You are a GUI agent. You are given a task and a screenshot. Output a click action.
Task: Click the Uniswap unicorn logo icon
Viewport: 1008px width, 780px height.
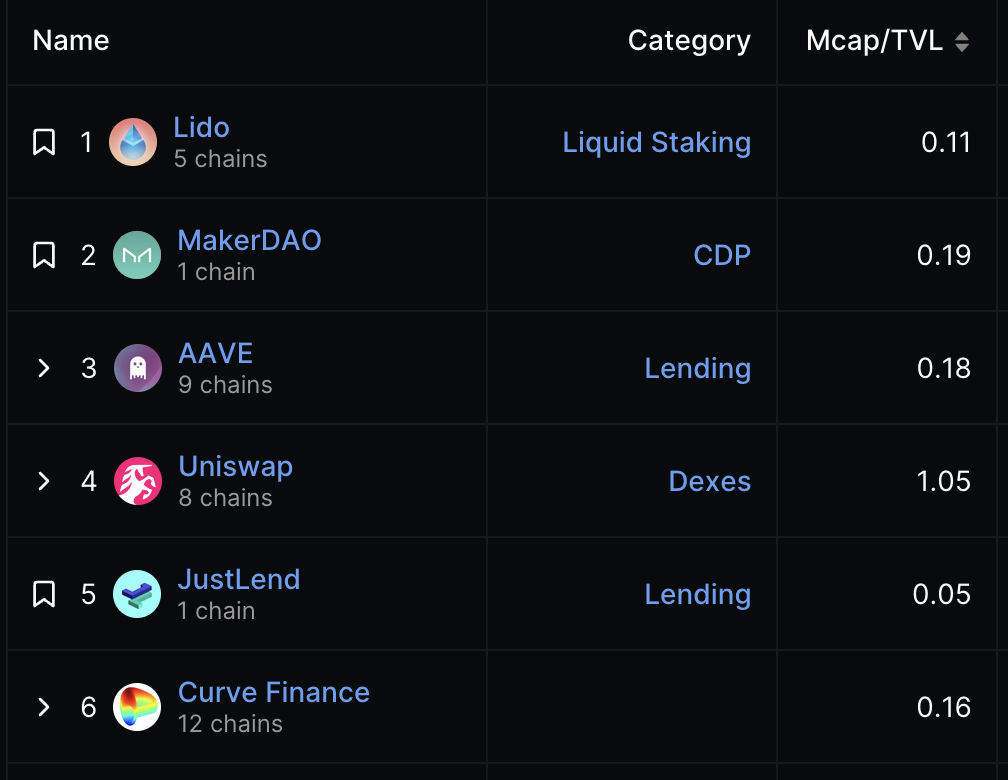(138, 481)
